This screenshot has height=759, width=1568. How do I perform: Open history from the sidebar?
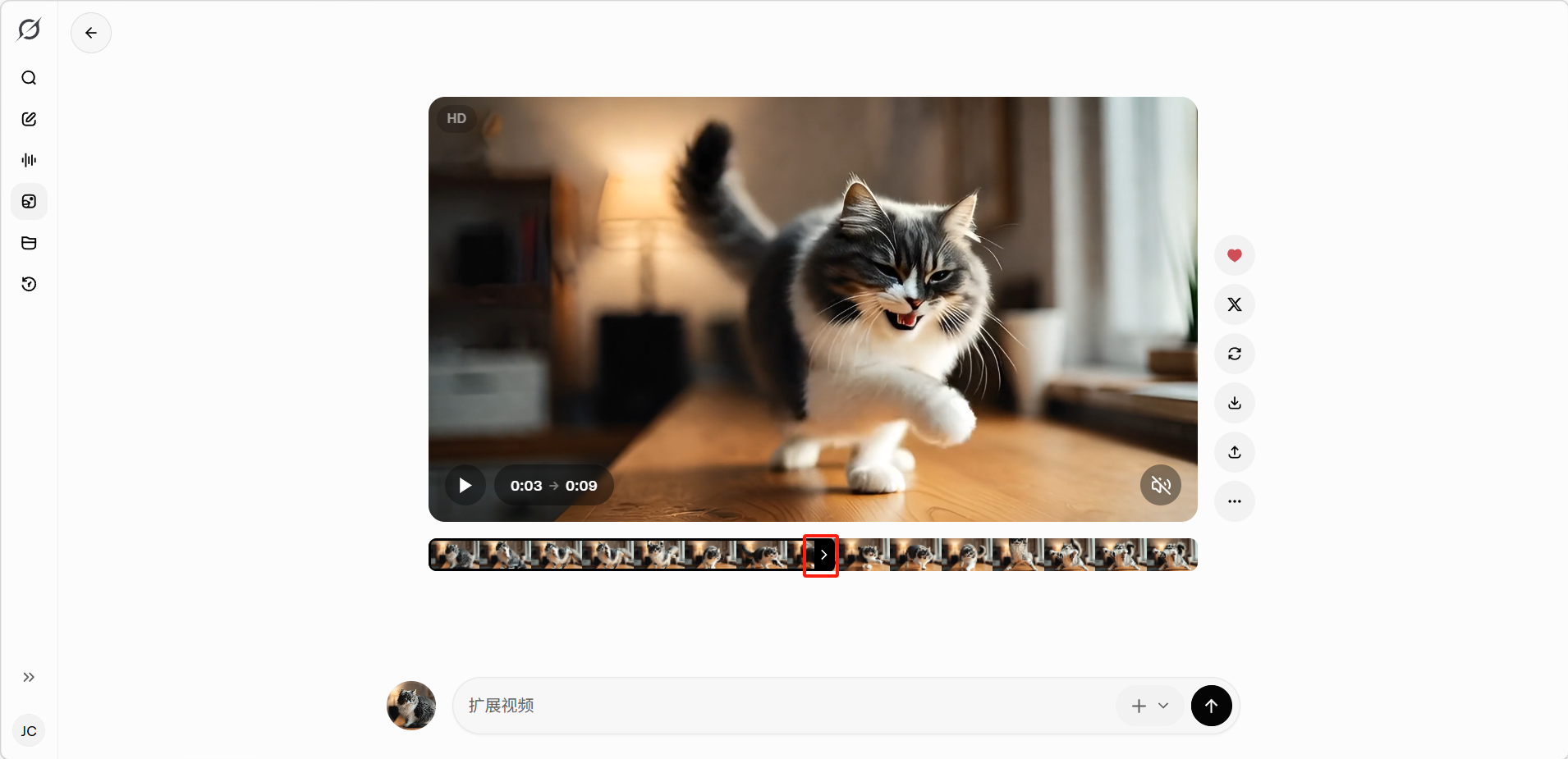point(29,284)
